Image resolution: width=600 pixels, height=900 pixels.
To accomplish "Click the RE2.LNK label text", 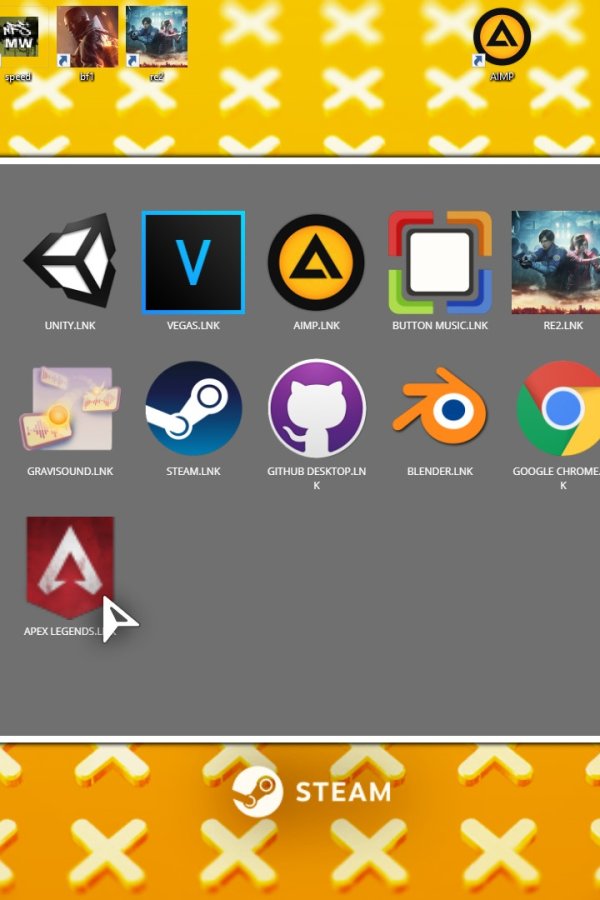I will 563,325.
